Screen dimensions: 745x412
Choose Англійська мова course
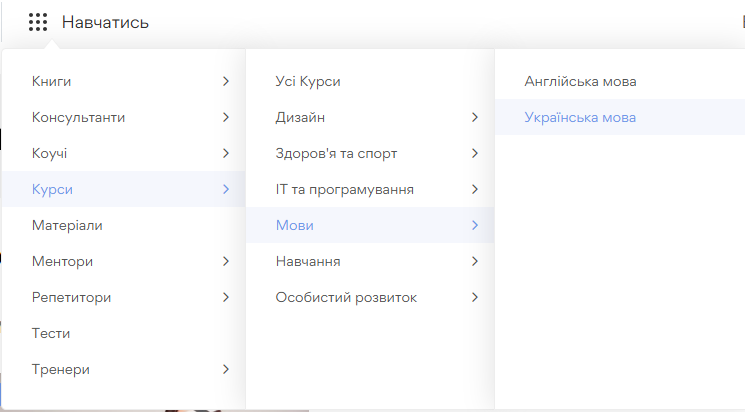coord(580,81)
